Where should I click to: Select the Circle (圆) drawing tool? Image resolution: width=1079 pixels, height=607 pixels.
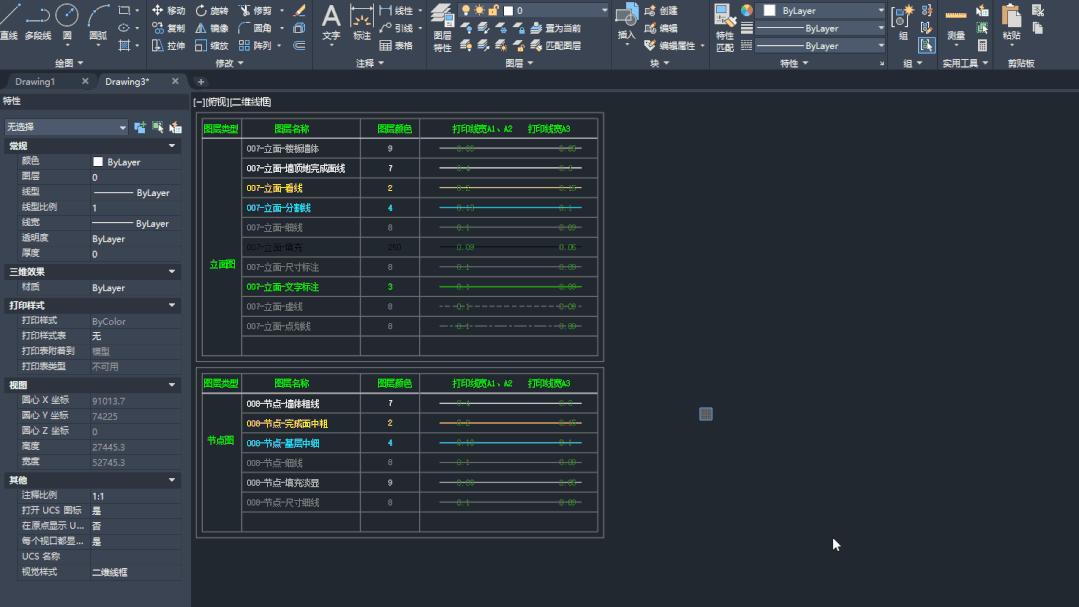pyautogui.click(x=67, y=20)
